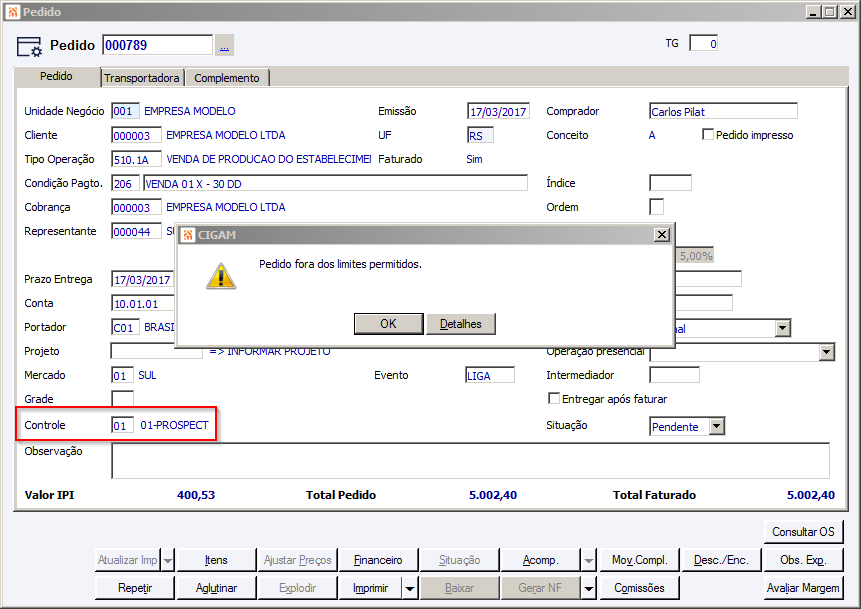Click the Emissão date field
The image size is (861, 609).
[498, 111]
